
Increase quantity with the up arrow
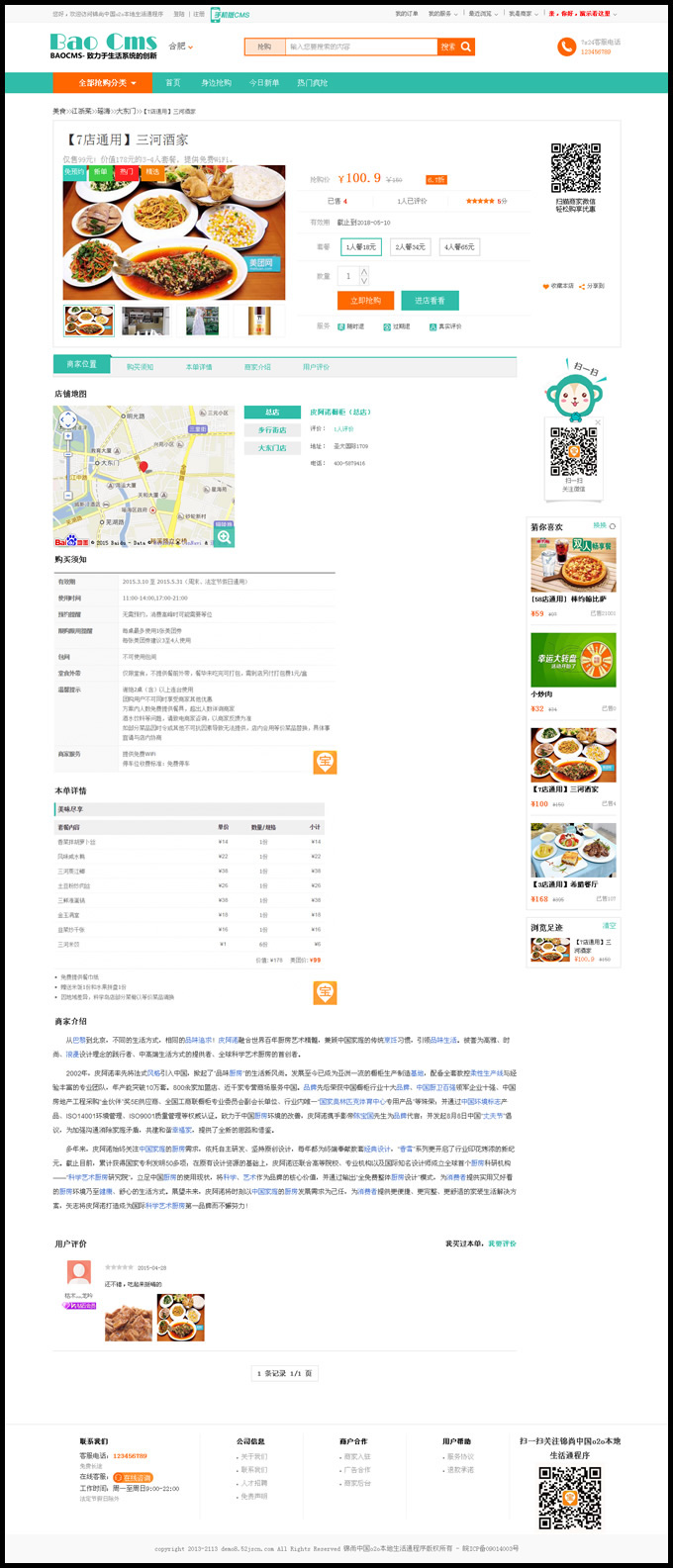364,271
